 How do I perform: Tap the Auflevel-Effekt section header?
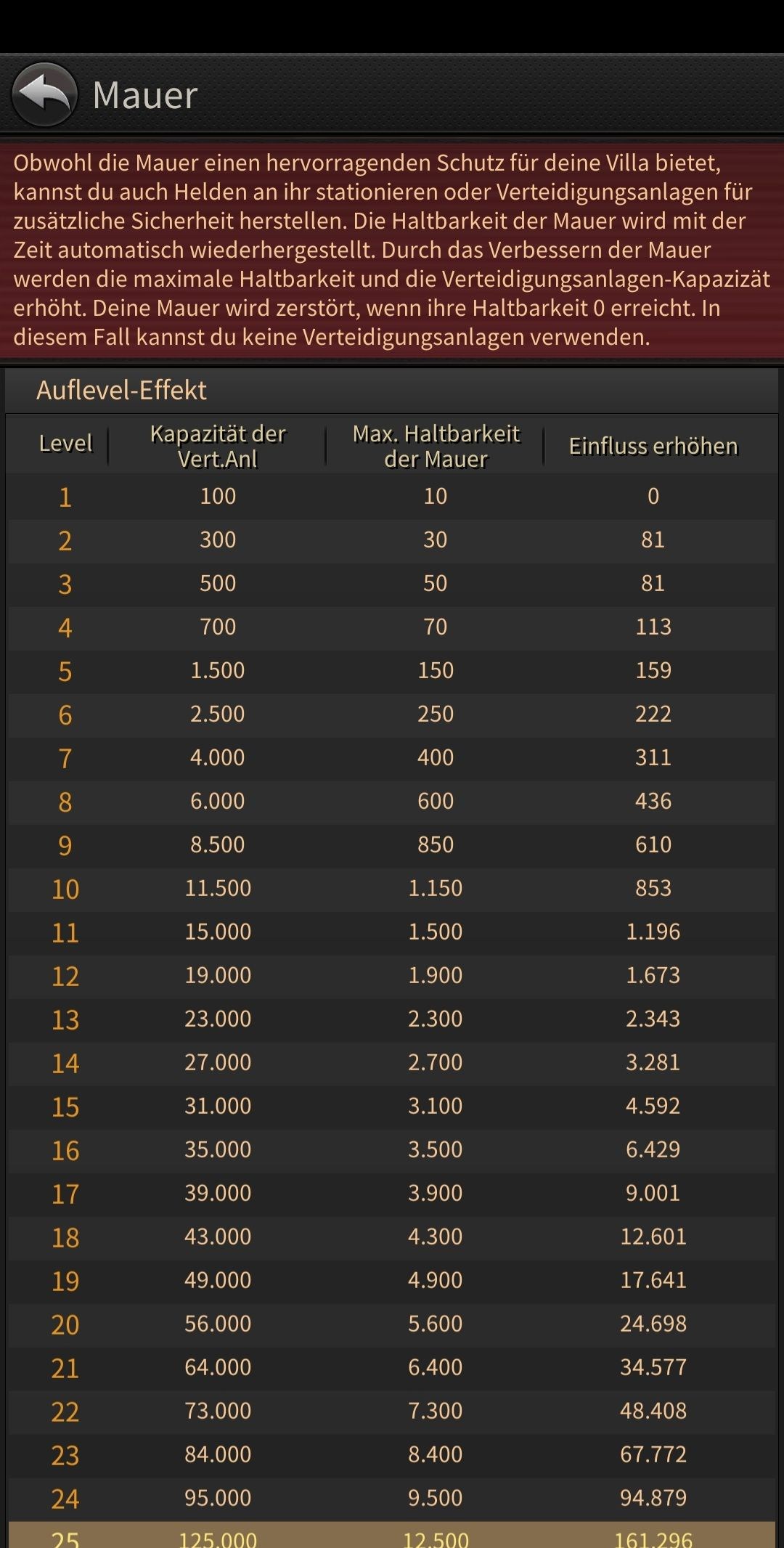coord(121,391)
